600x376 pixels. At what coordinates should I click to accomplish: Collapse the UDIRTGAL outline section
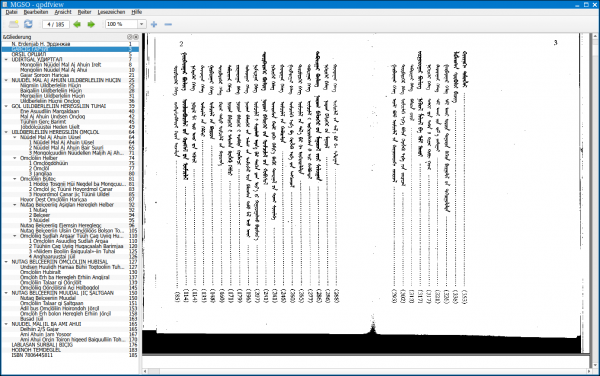6,60
